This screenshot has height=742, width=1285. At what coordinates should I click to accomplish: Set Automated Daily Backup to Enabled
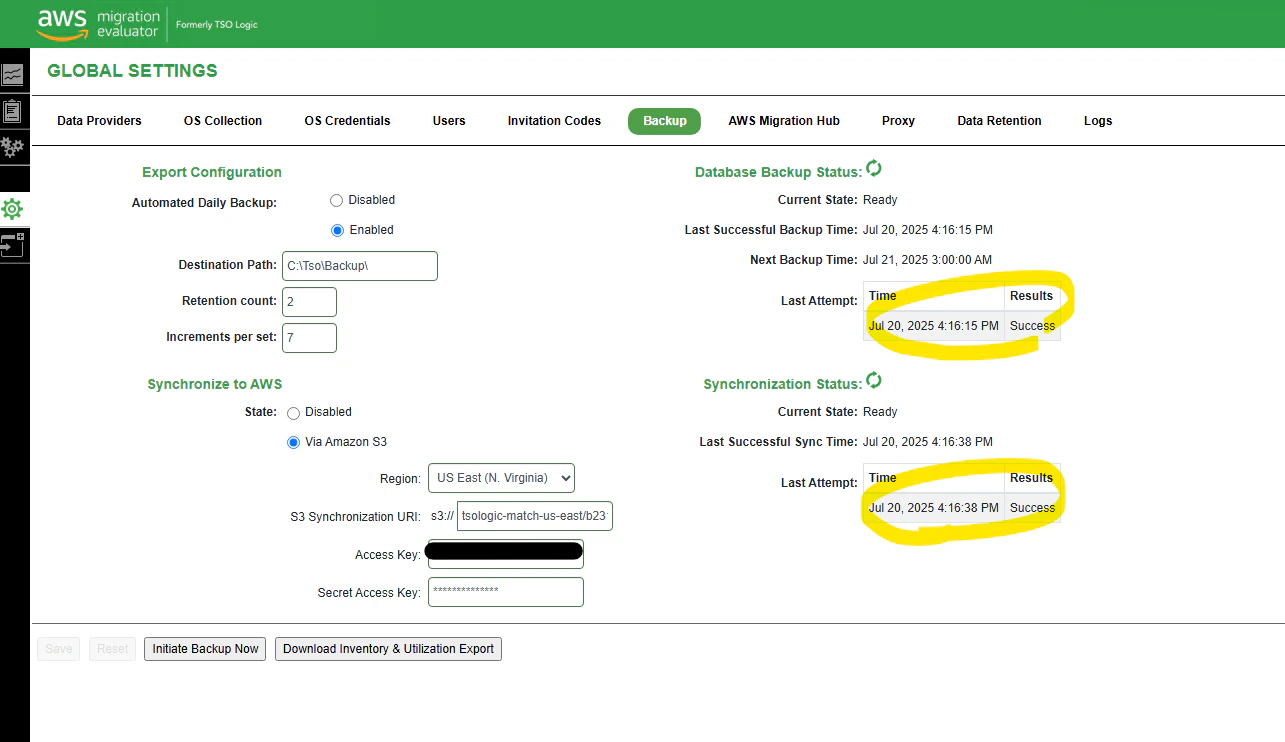[337, 230]
